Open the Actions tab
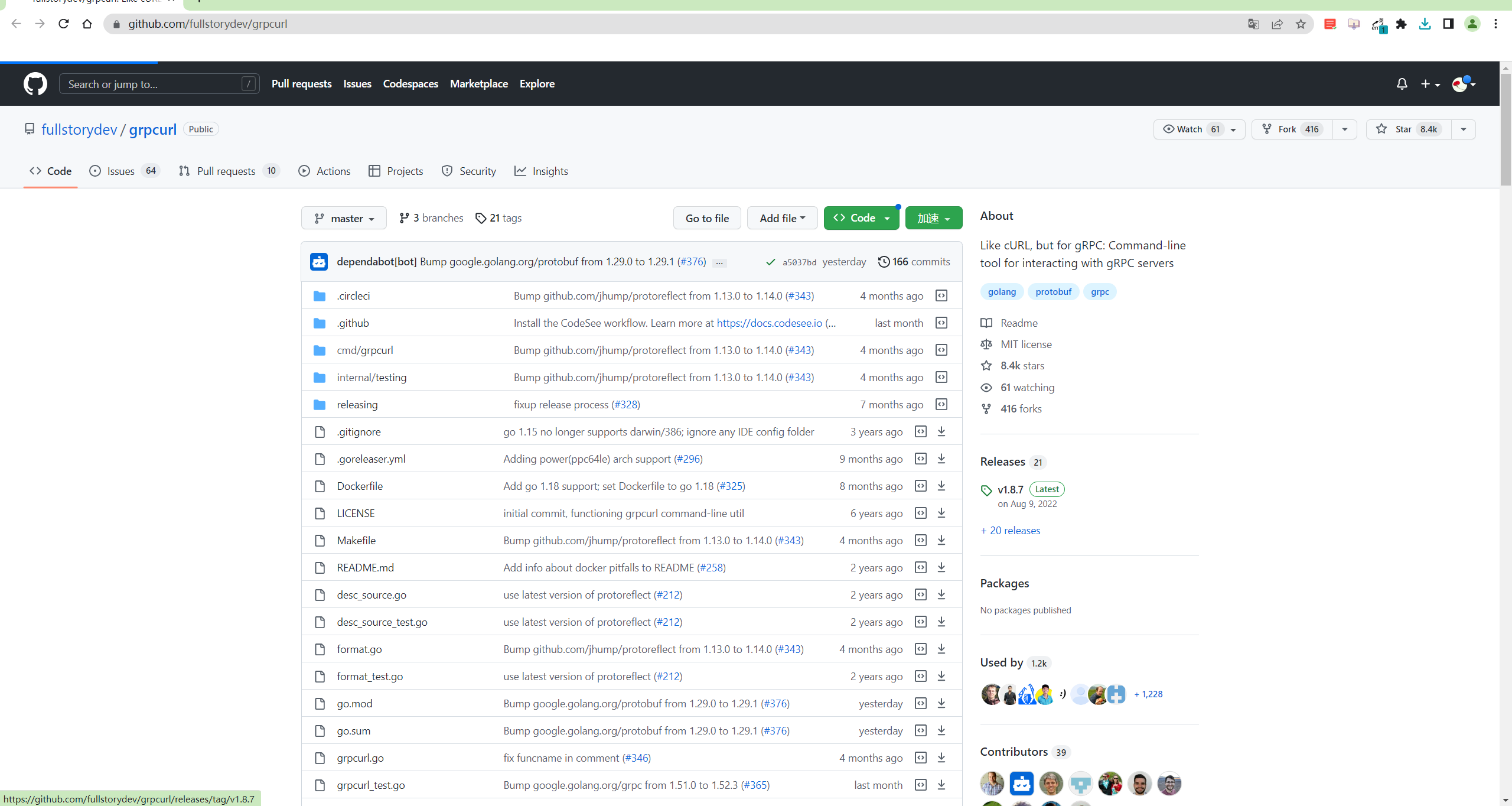The height and width of the screenshot is (806, 1512). click(x=324, y=171)
